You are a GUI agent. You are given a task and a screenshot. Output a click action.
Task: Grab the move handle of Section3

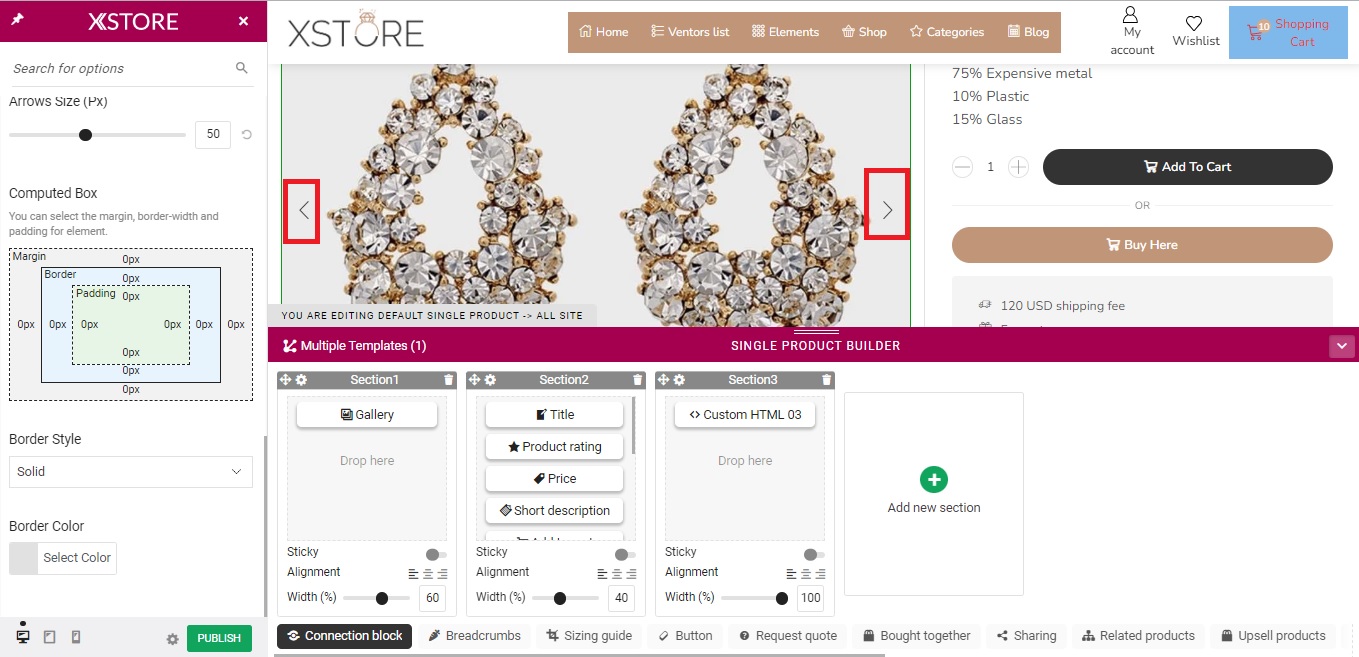coord(664,380)
